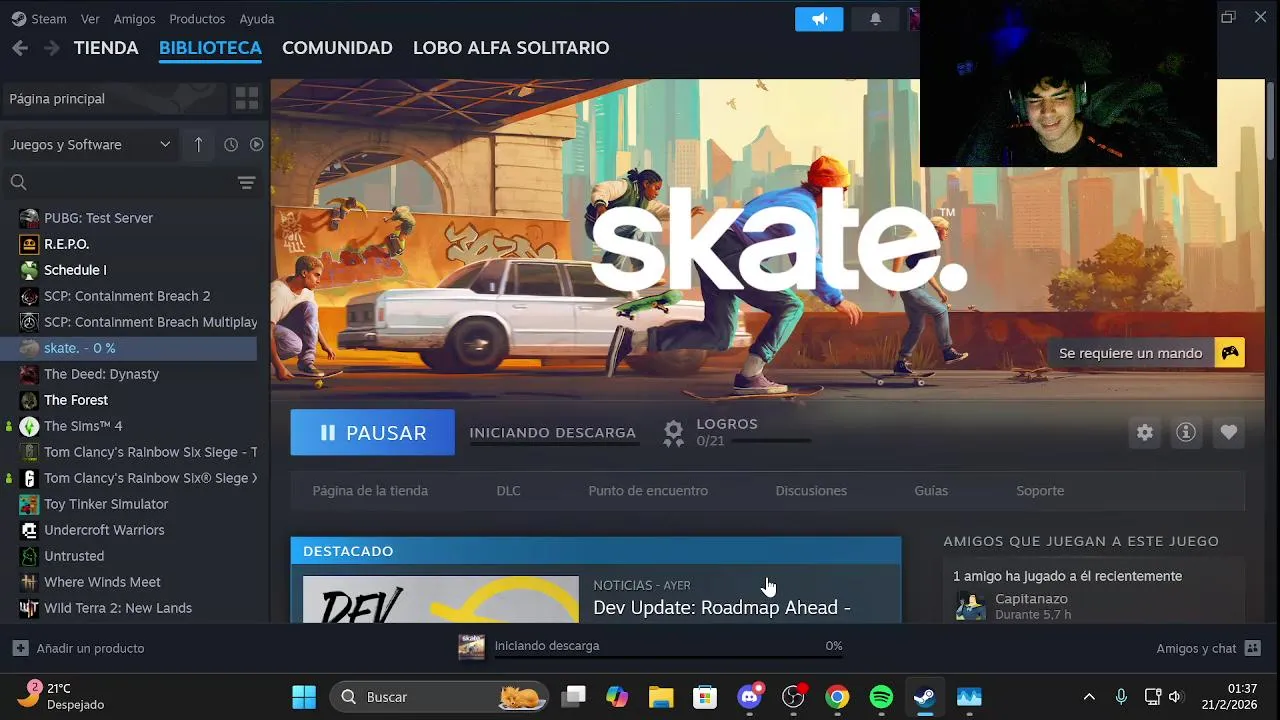Click the controller required gamepad icon

pos(1230,353)
